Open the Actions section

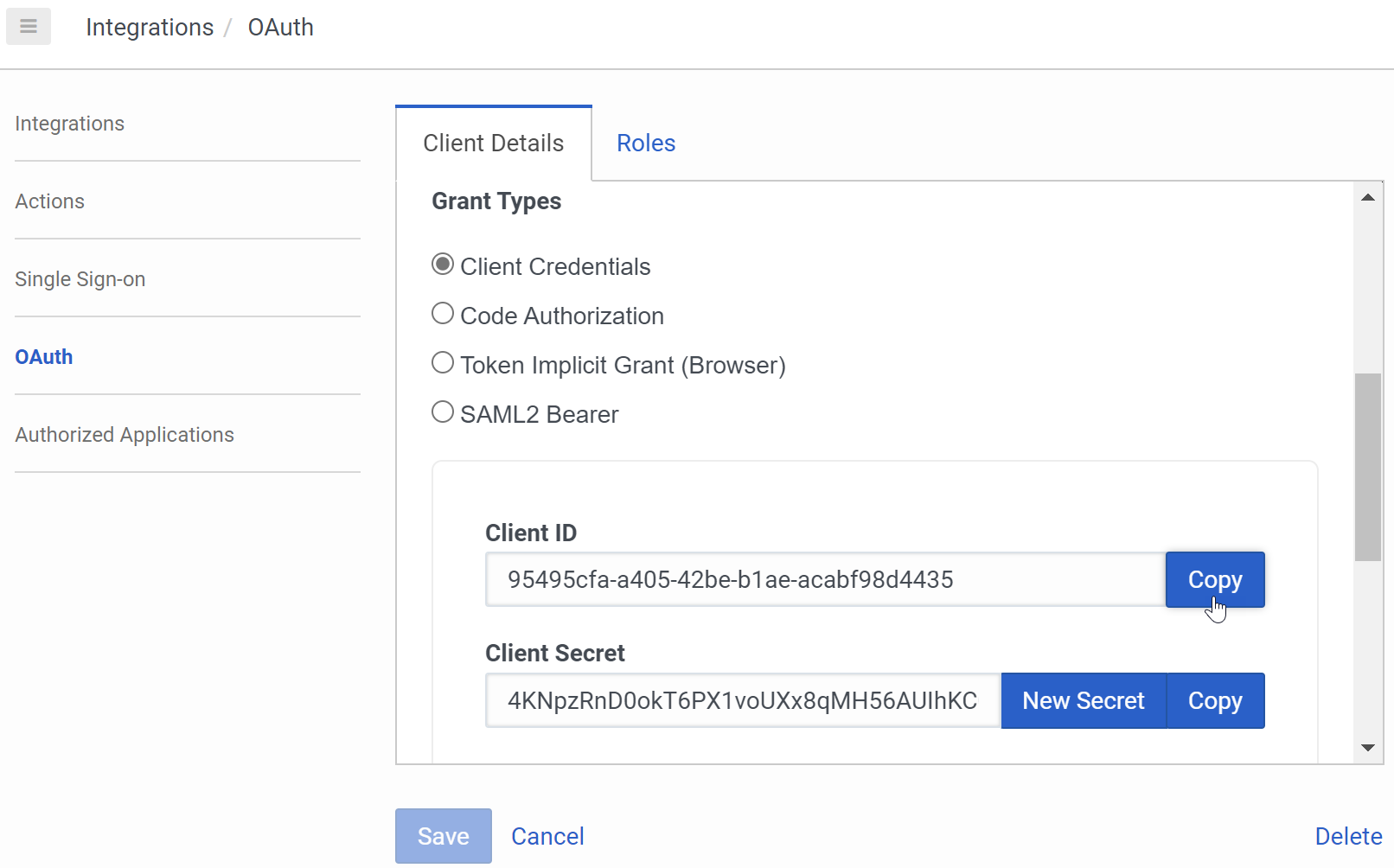tap(49, 201)
